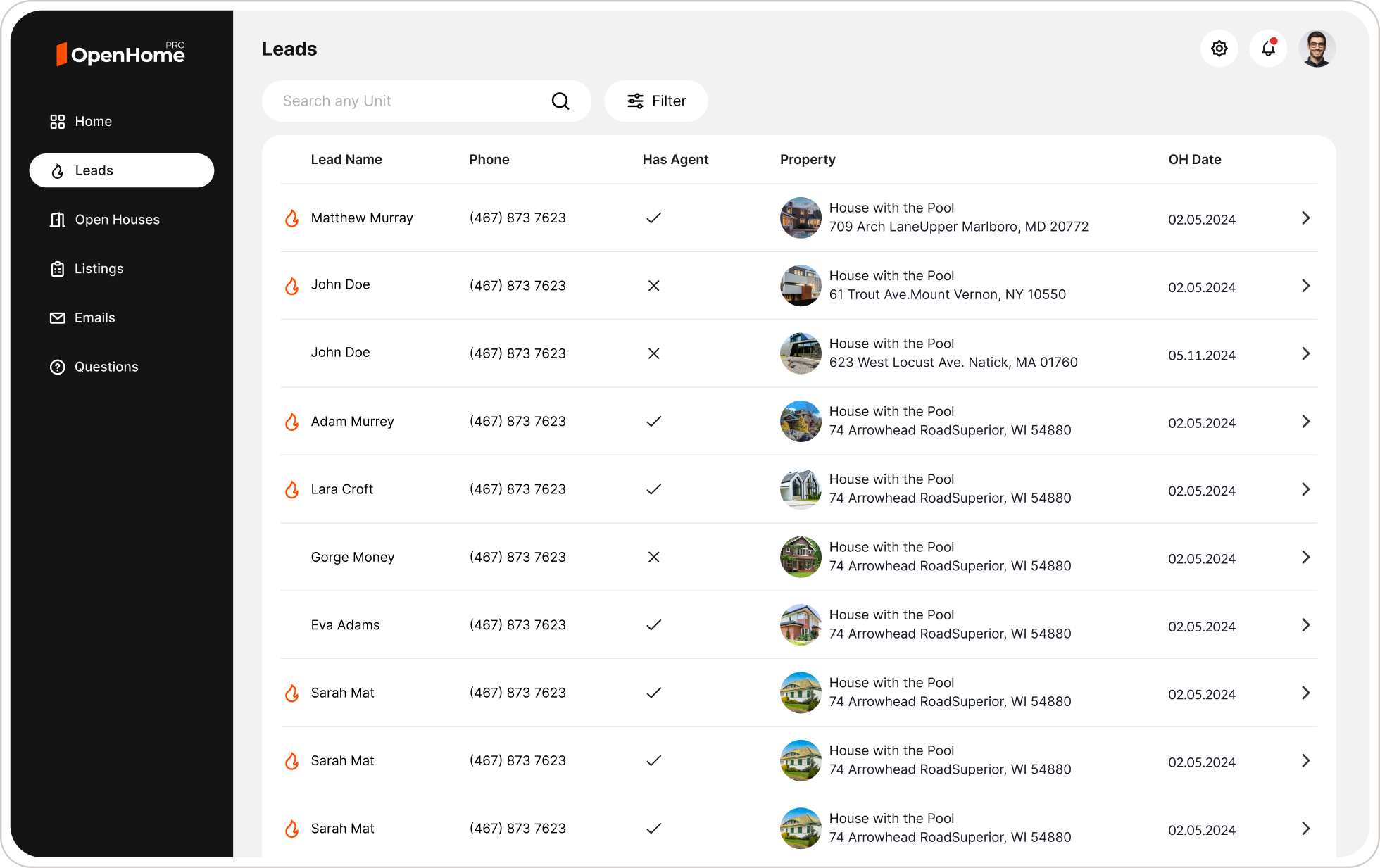
Task: Click the flame icon beside Lara Croft
Action: click(x=291, y=489)
